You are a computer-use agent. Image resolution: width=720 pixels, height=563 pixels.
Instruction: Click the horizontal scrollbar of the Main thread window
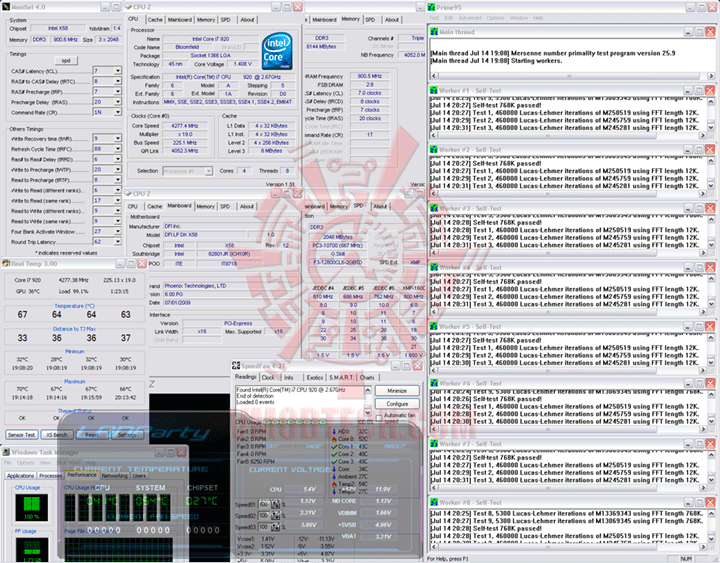pyautogui.click(x=572, y=76)
